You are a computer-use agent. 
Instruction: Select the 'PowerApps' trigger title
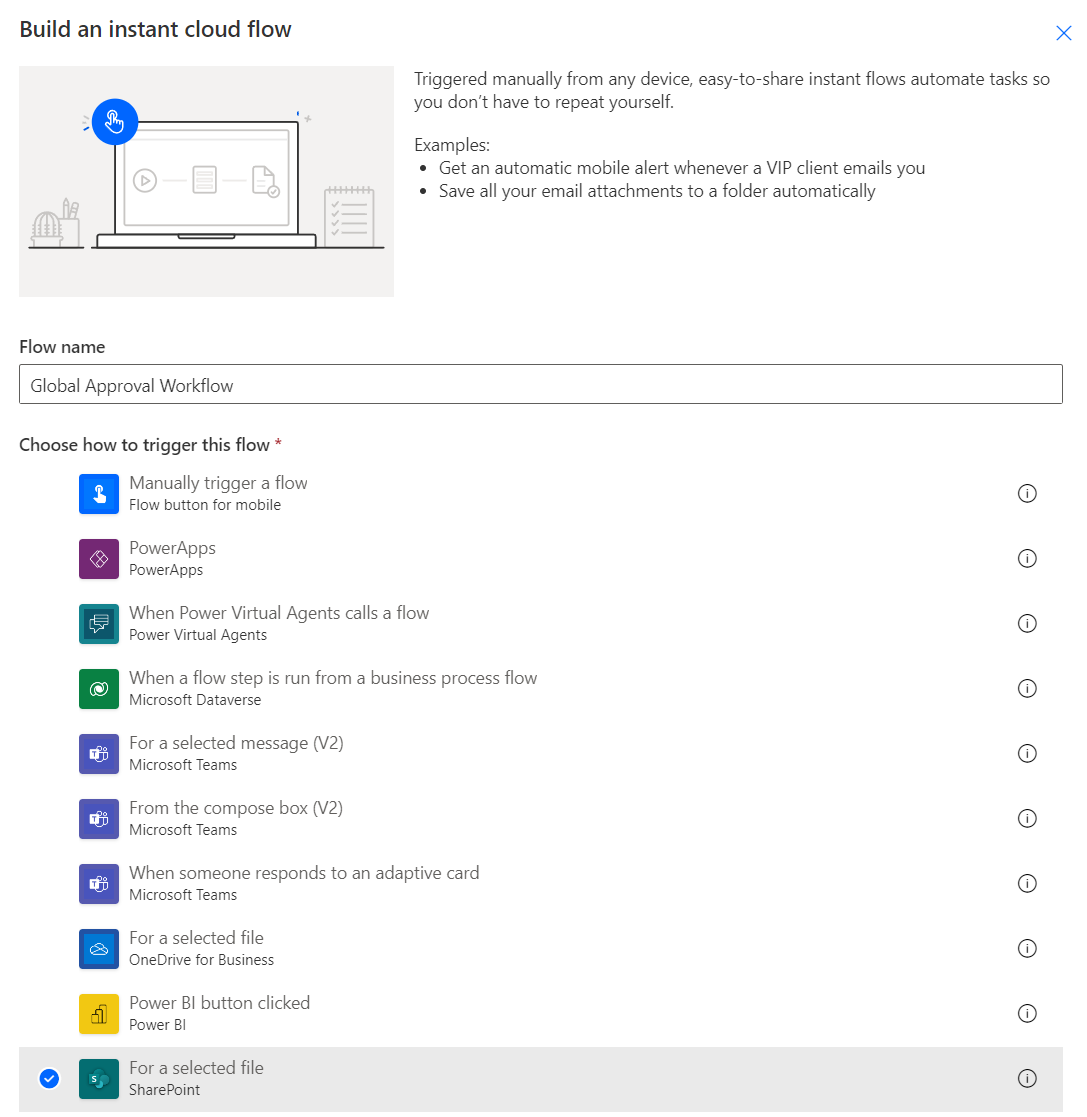coord(172,548)
